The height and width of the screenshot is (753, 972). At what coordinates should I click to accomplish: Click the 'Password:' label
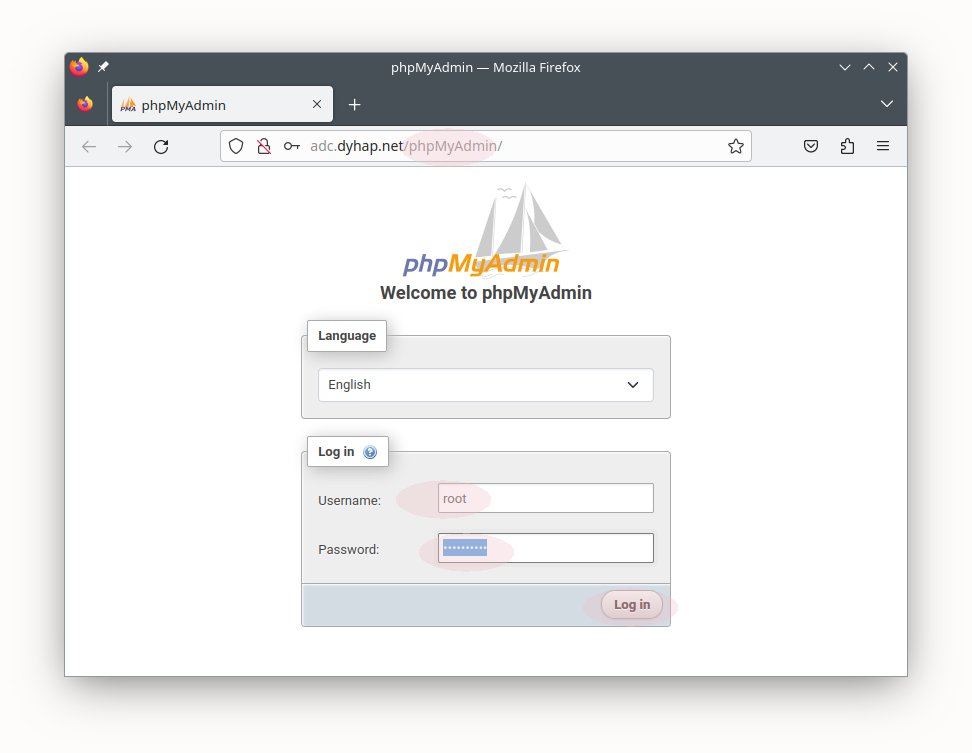tap(348, 550)
